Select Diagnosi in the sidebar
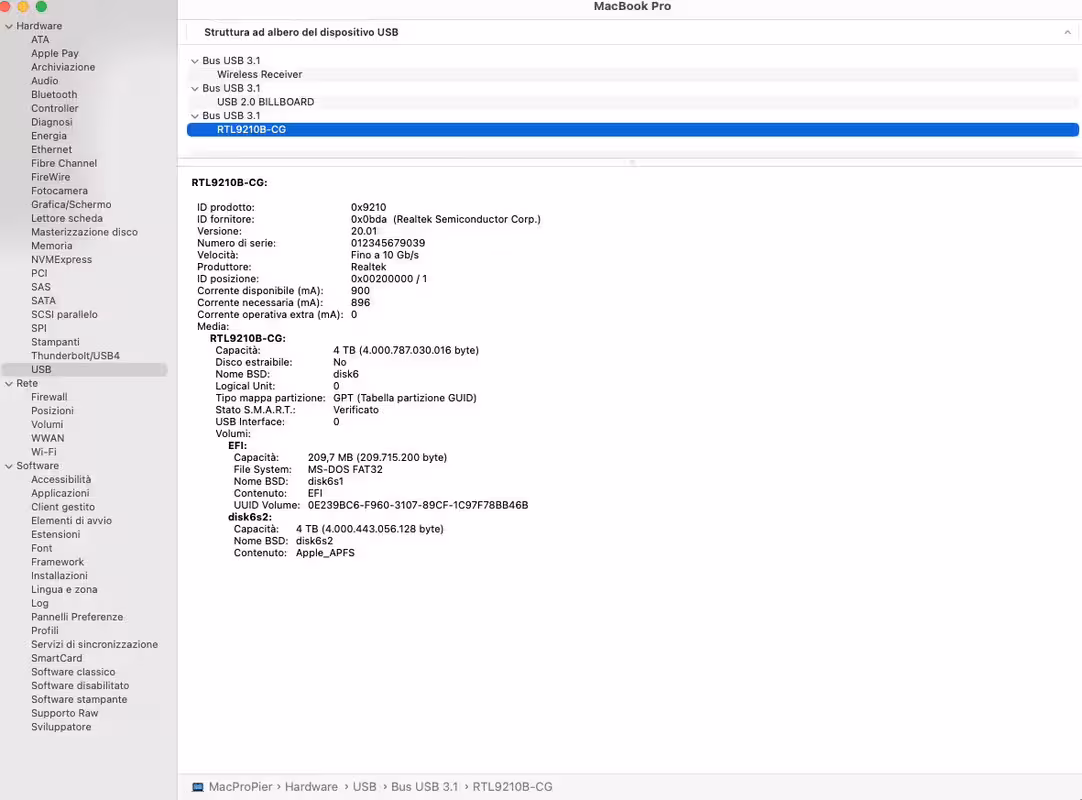 (x=51, y=122)
